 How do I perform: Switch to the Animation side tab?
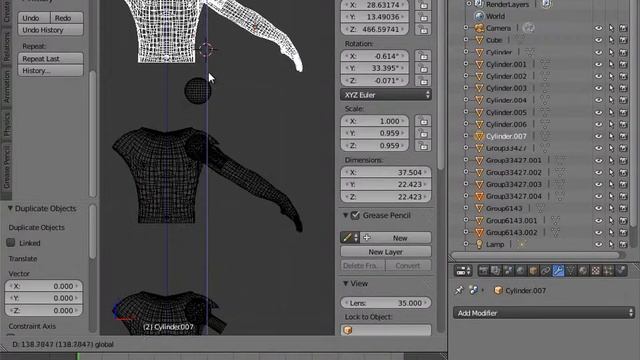coord(6,87)
